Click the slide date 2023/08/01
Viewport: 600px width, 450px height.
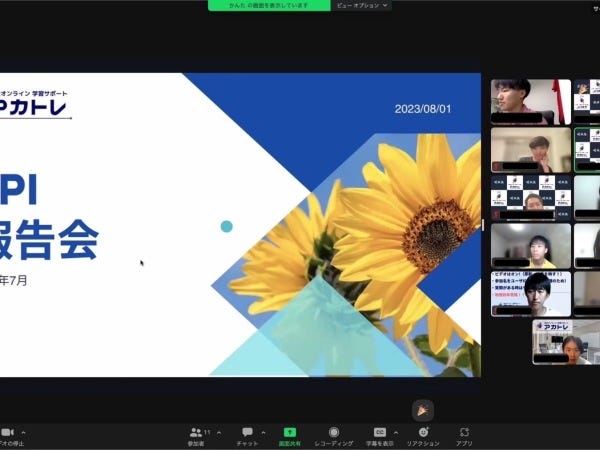coord(423,109)
